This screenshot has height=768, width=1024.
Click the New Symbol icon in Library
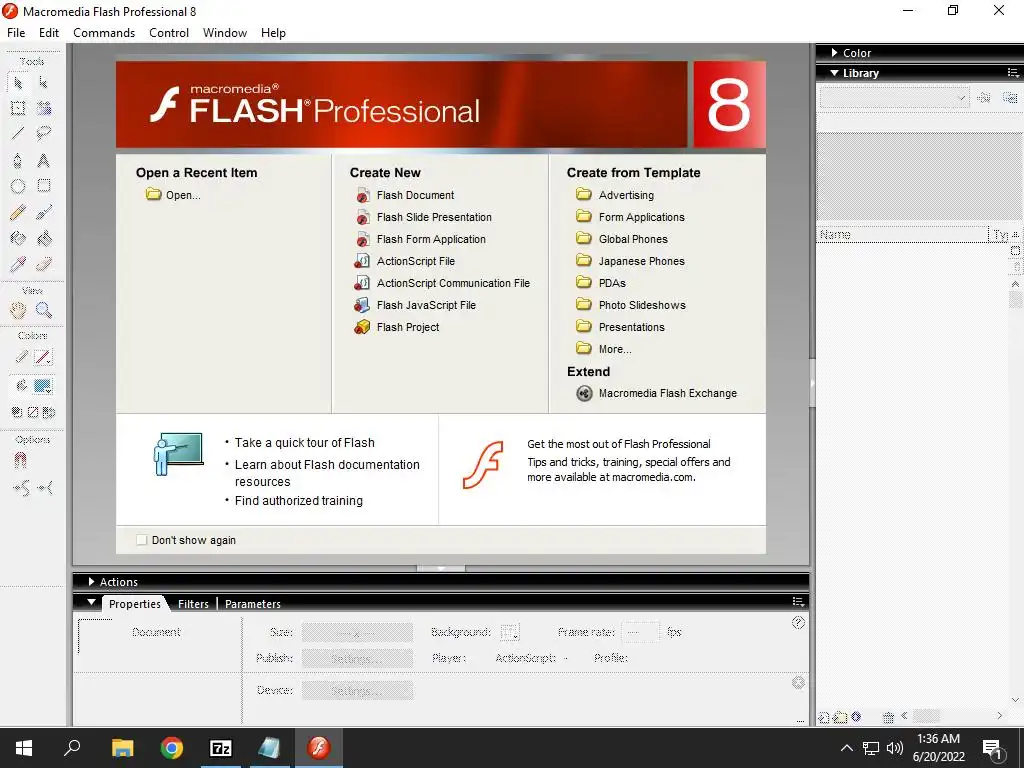point(824,717)
